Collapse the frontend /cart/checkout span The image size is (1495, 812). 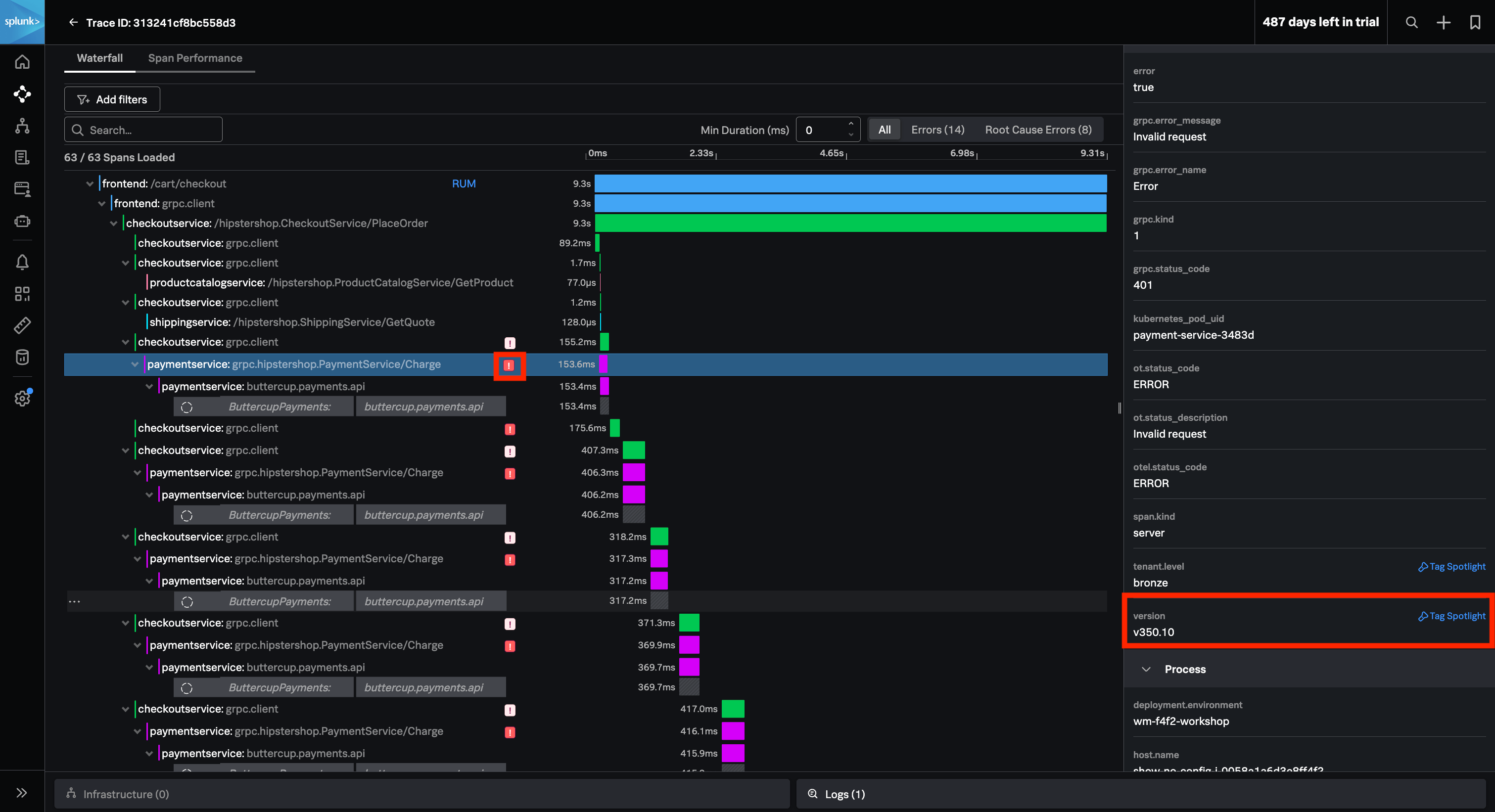tap(90, 184)
